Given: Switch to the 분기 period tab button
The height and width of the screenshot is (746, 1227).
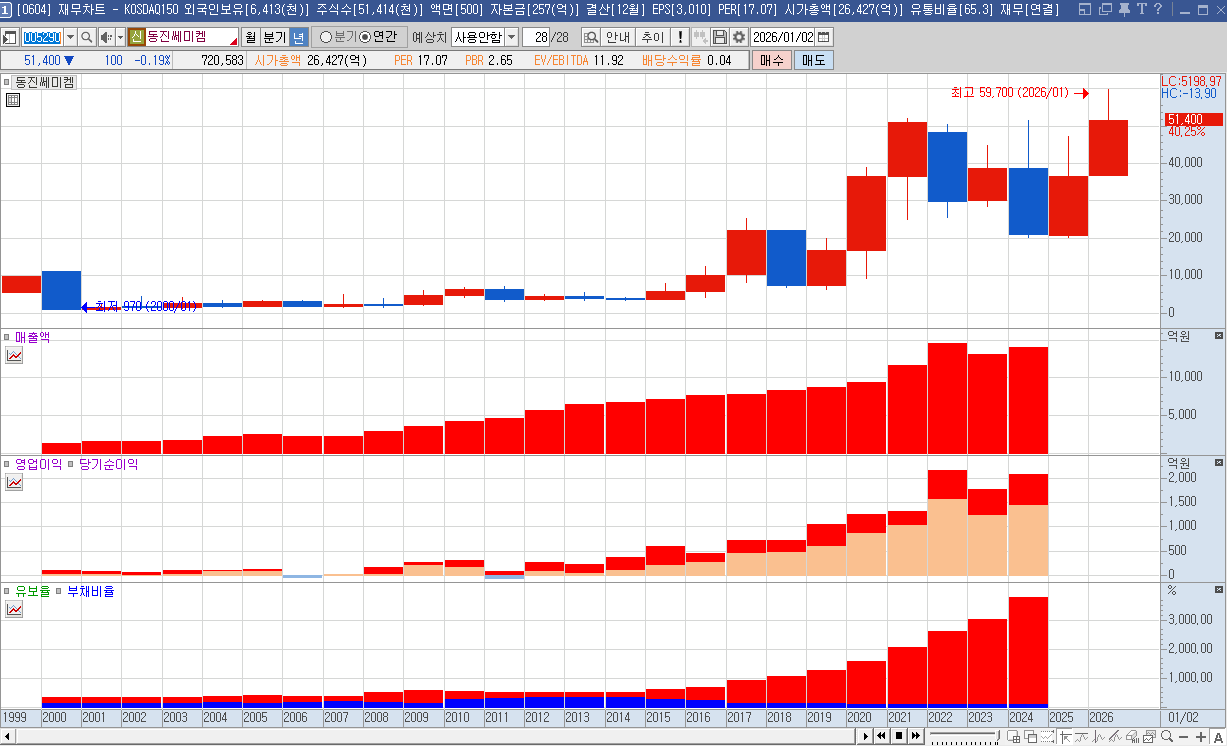Looking at the screenshot, I should [x=273, y=37].
